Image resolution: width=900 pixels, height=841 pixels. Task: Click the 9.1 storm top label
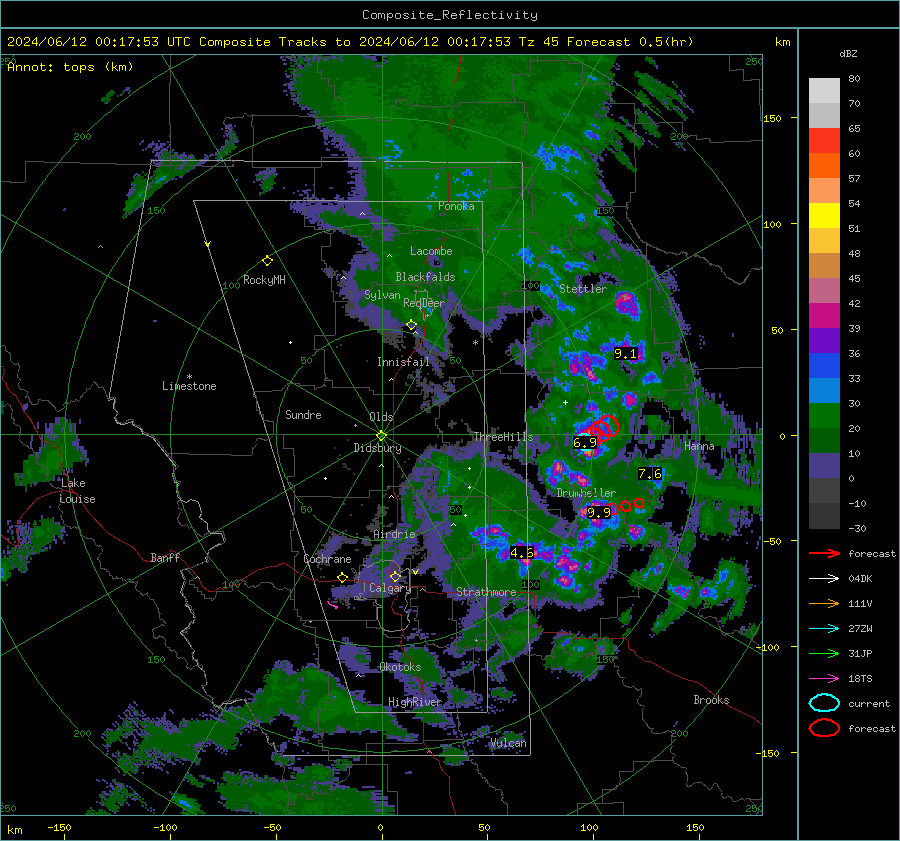coord(626,354)
